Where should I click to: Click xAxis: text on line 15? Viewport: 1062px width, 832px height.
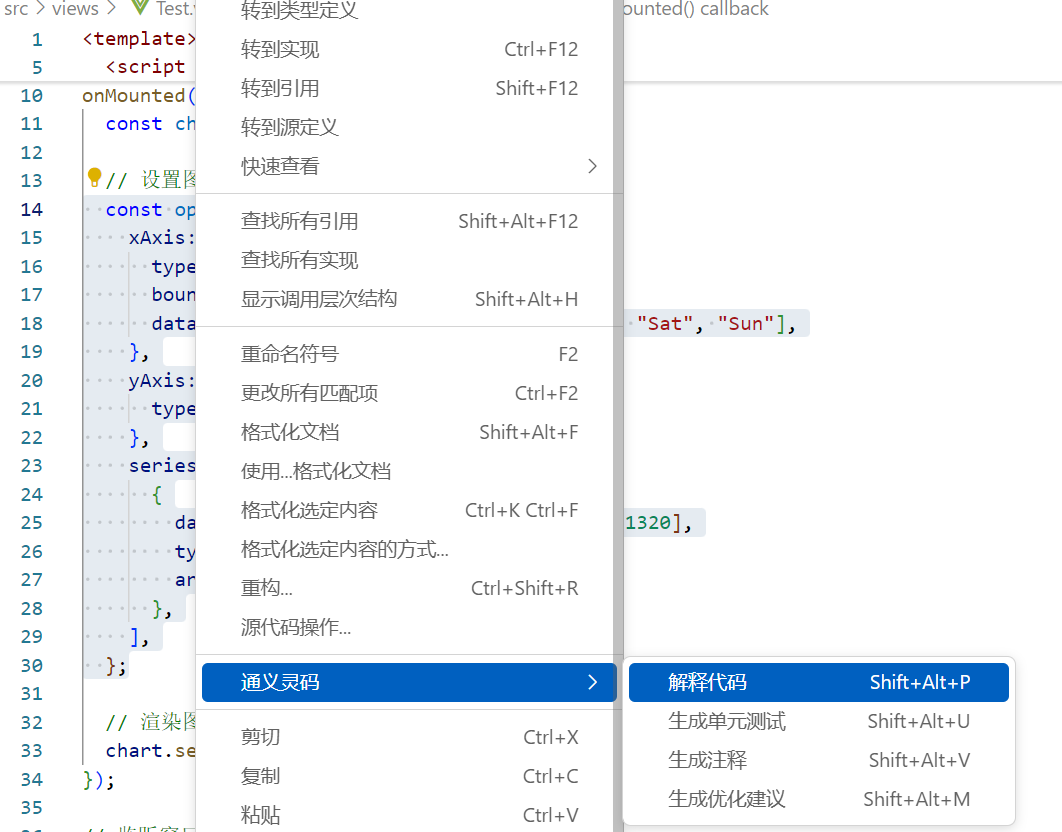point(162,238)
